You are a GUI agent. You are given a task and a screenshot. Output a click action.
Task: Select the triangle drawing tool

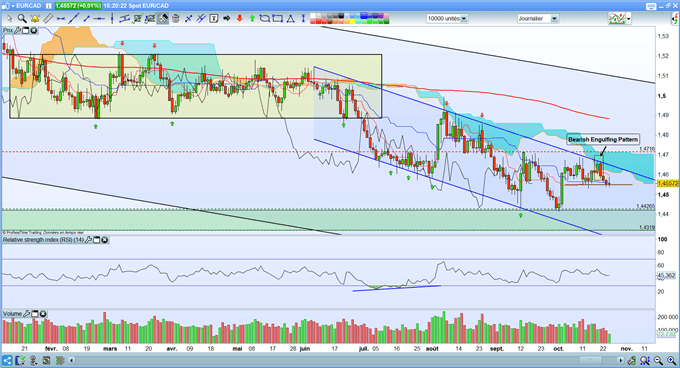click(x=291, y=19)
